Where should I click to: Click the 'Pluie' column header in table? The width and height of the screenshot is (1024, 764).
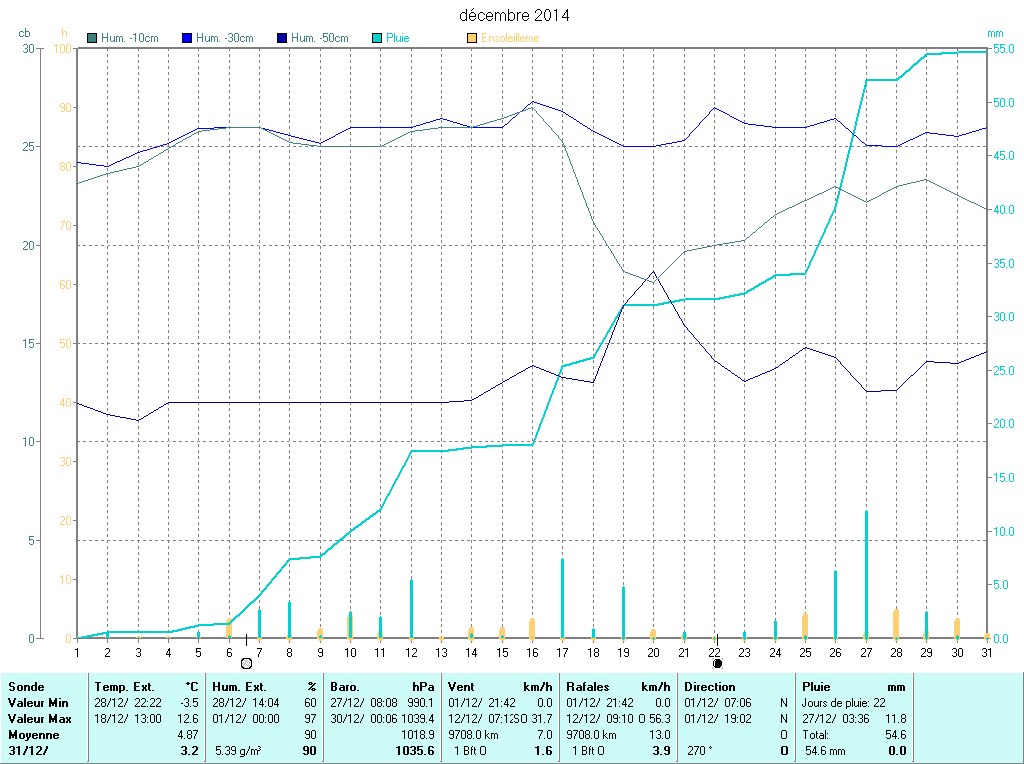[x=817, y=687]
